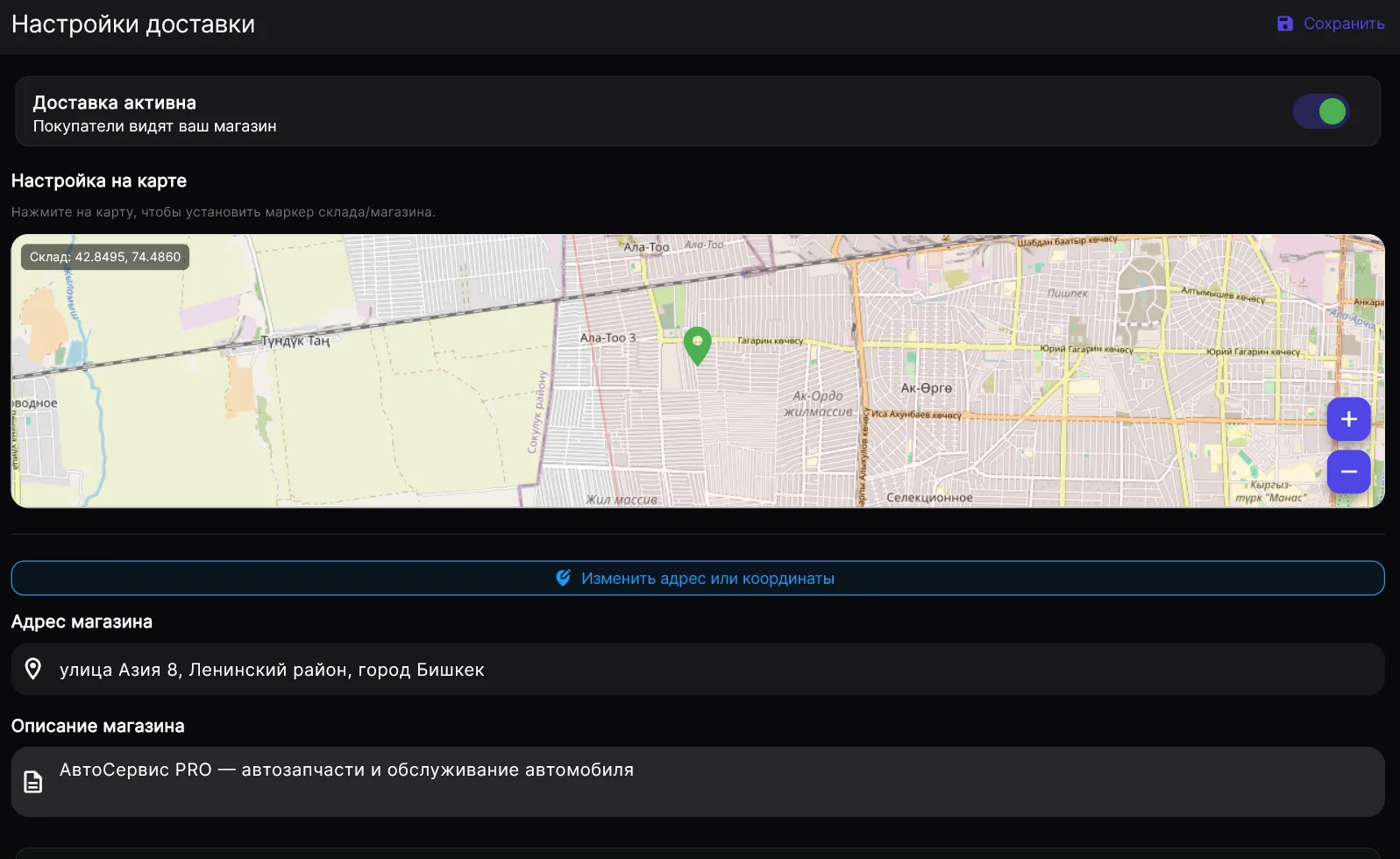
Task: Click the Настройки доставки page title
Action: point(133,25)
